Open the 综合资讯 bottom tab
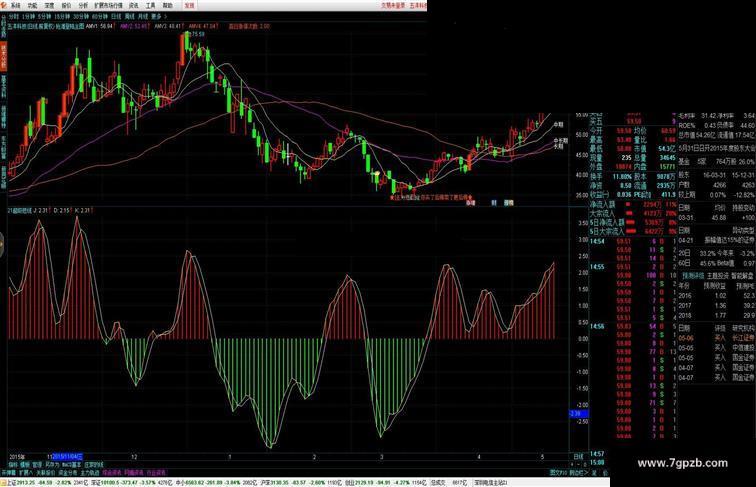756x487 pixels. (x=112, y=473)
